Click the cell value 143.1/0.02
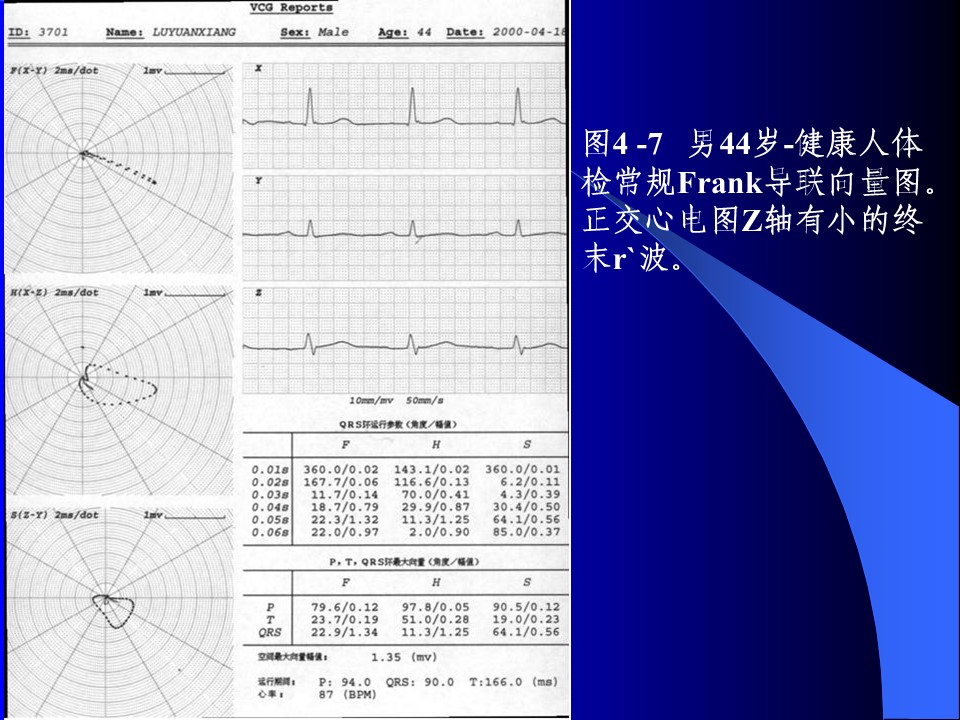Image resolution: width=960 pixels, height=720 pixels. 432,470
